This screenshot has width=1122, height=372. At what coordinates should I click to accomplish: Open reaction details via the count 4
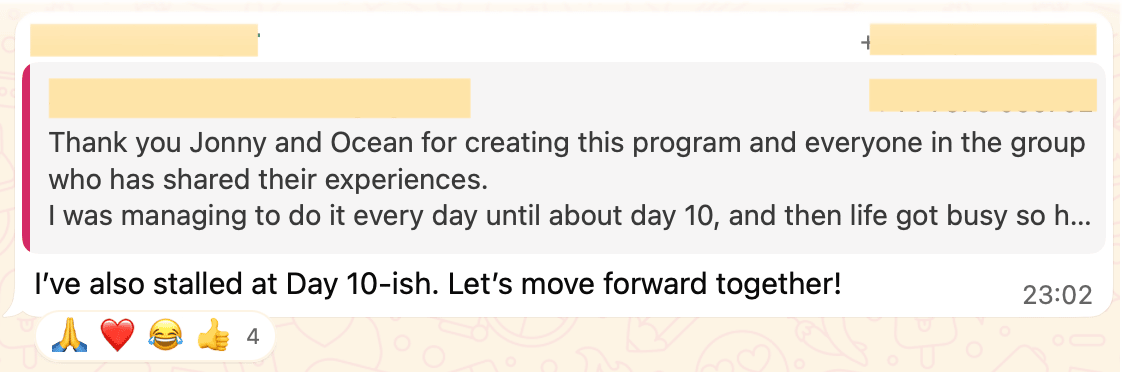[x=252, y=336]
